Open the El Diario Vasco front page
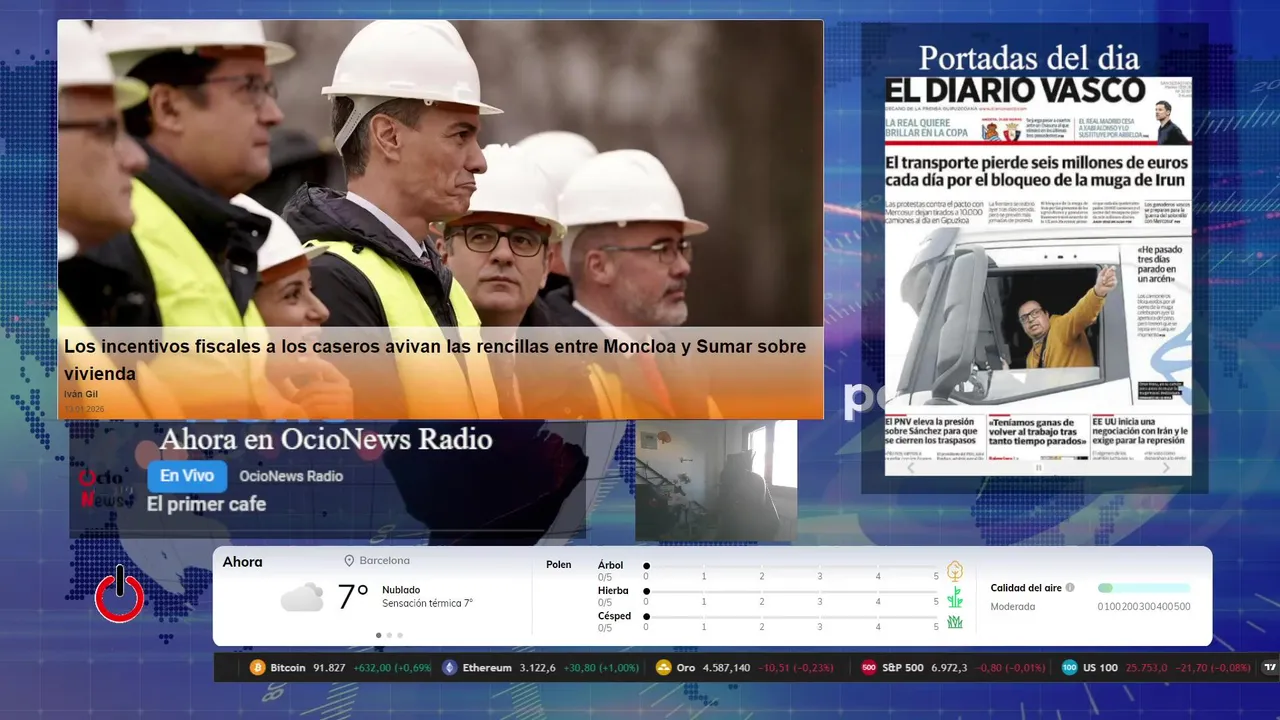The image size is (1280, 720). [x=1038, y=276]
